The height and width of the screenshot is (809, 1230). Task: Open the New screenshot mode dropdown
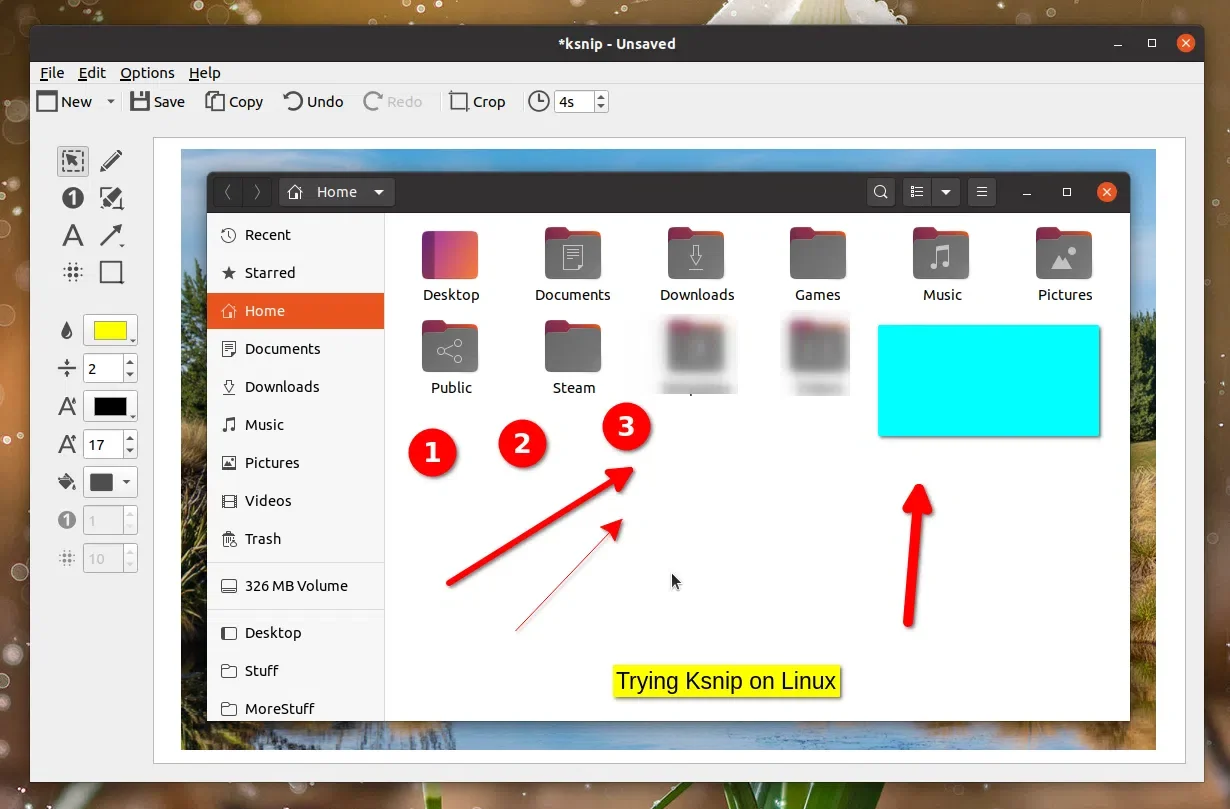(110, 101)
